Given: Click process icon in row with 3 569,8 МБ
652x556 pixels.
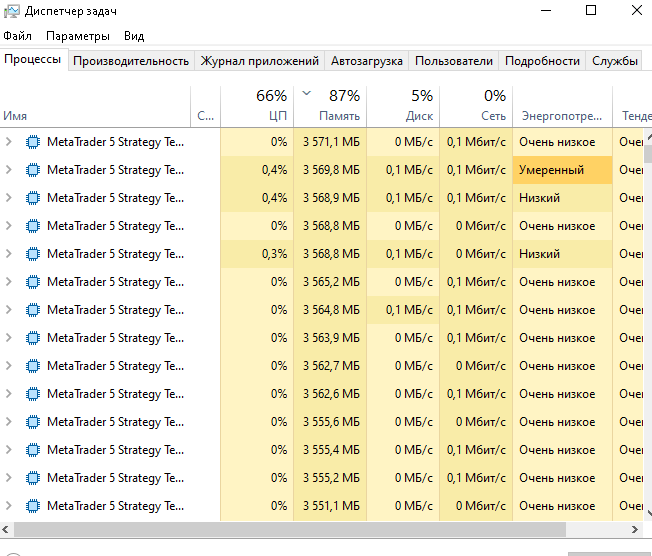Looking at the screenshot, I should pyautogui.click(x=33, y=170).
